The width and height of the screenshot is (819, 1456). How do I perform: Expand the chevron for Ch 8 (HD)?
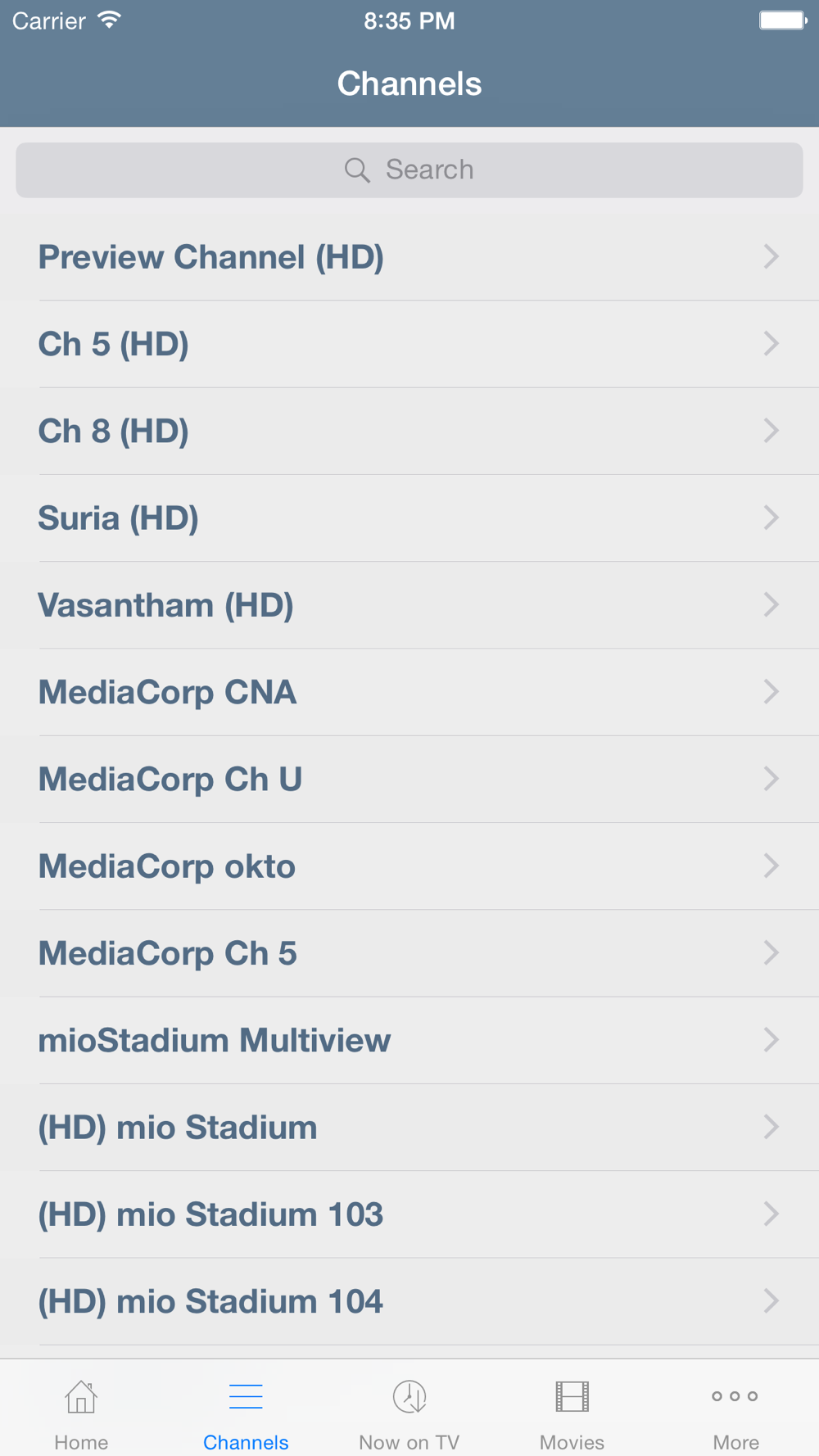pyautogui.click(x=771, y=431)
